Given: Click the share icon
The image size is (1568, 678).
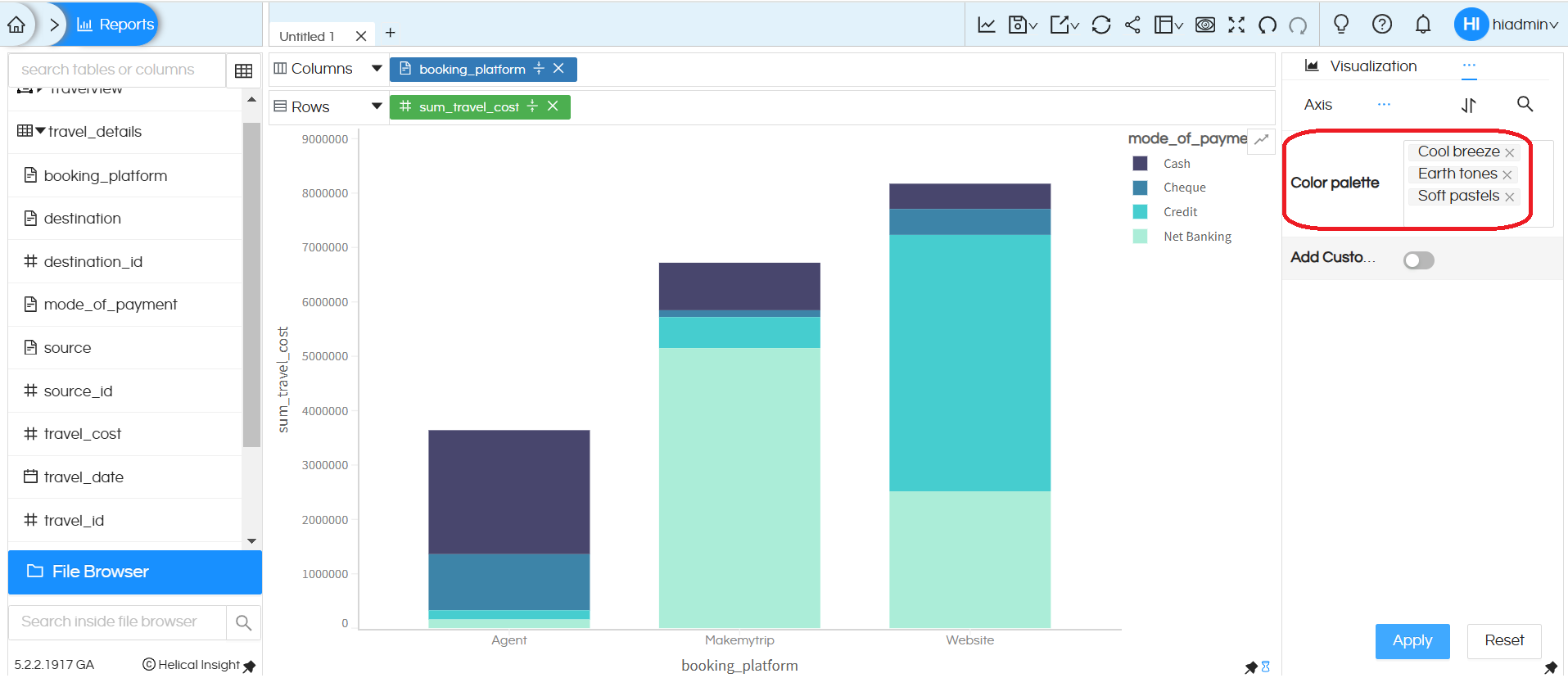Looking at the screenshot, I should click(x=1132, y=25).
